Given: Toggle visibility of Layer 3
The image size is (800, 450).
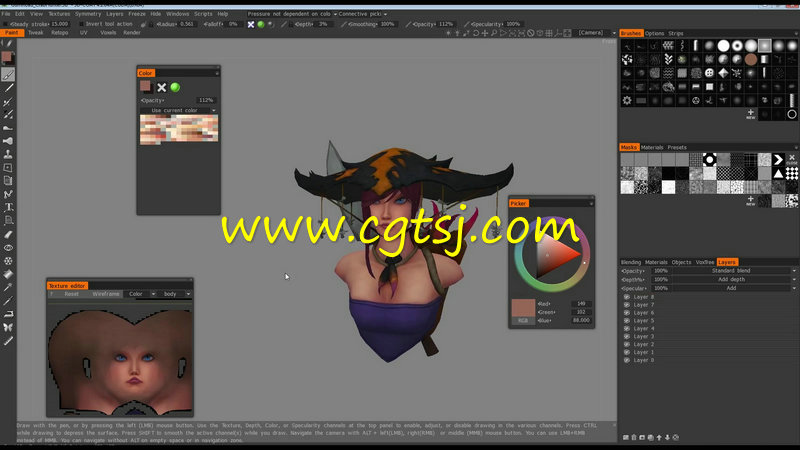Looking at the screenshot, I should pyautogui.click(x=627, y=336).
